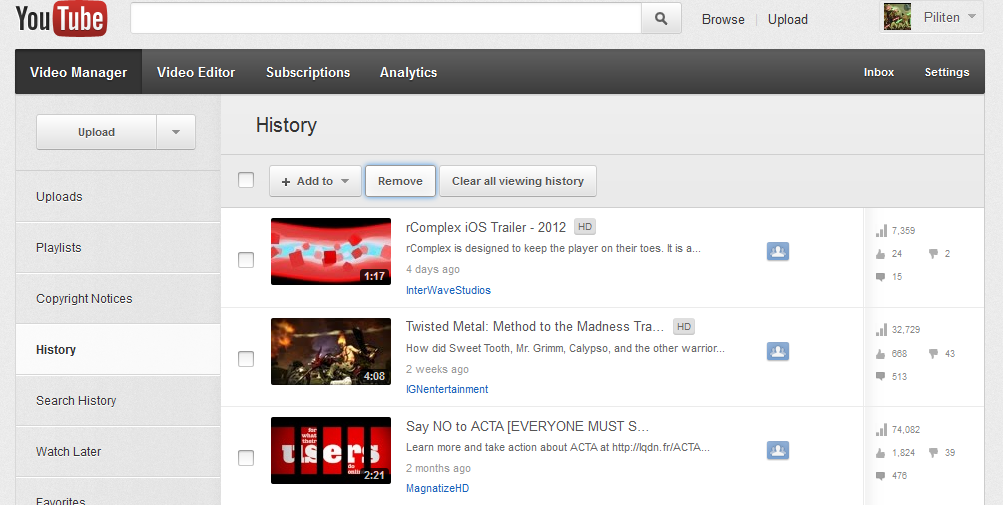Check the rComplex iOS Trailer checkbox
This screenshot has width=1003, height=505.
pos(246,259)
